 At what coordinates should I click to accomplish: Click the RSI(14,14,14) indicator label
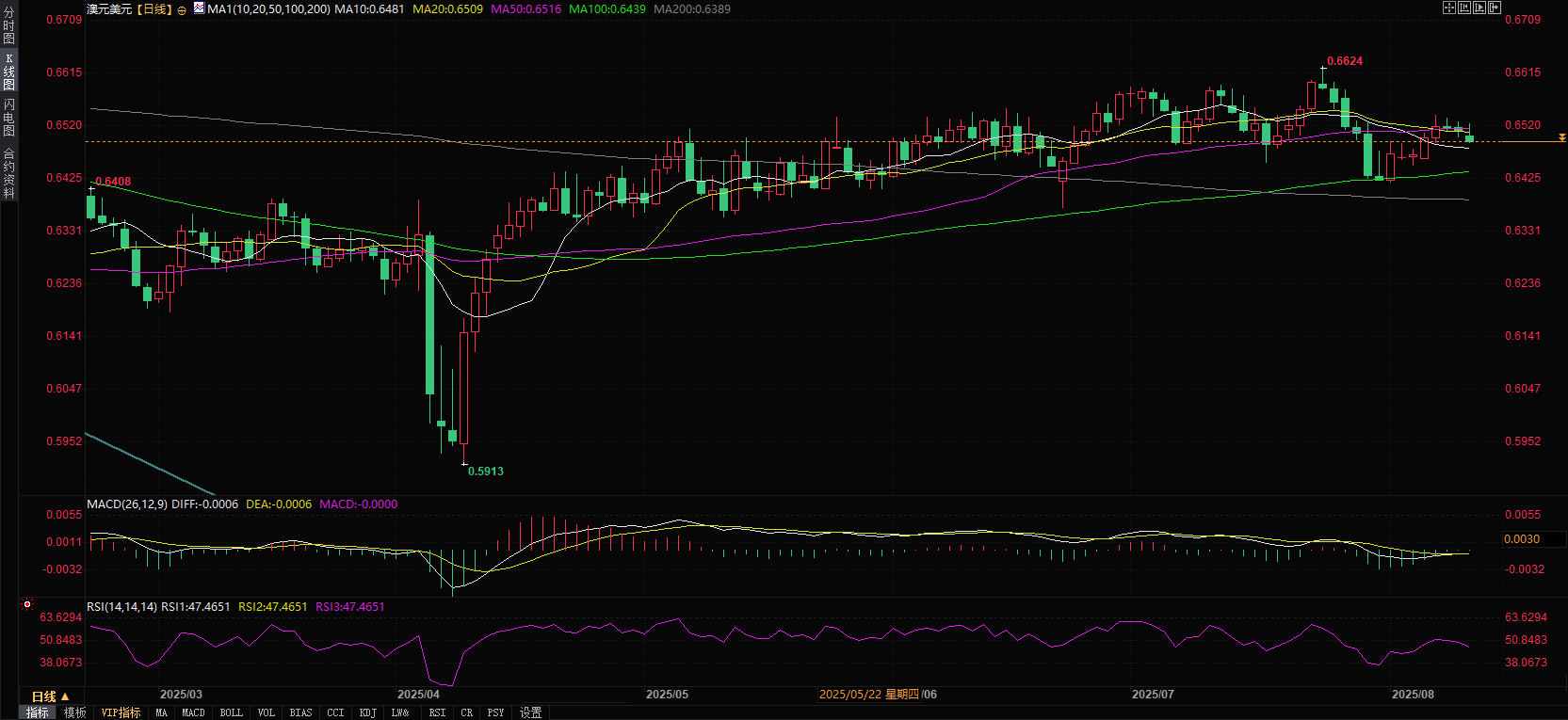click(121, 606)
